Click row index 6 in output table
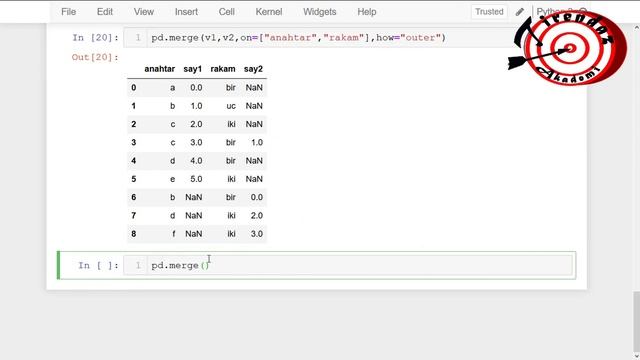 (x=133, y=197)
